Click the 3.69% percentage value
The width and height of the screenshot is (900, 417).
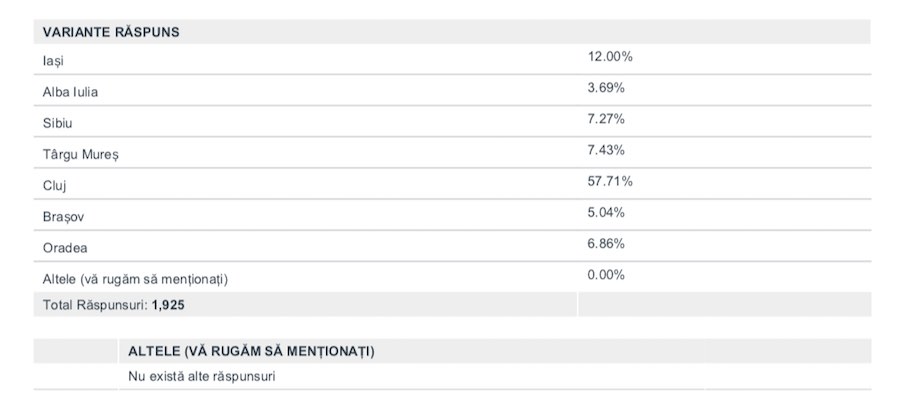[606, 88]
